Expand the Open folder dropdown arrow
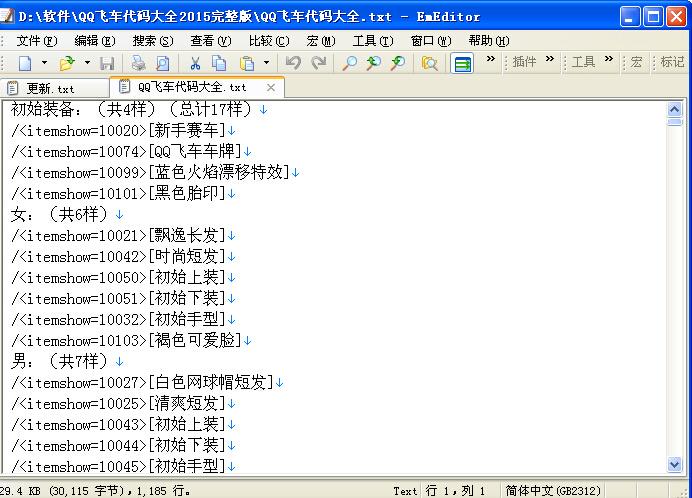 (x=87, y=63)
